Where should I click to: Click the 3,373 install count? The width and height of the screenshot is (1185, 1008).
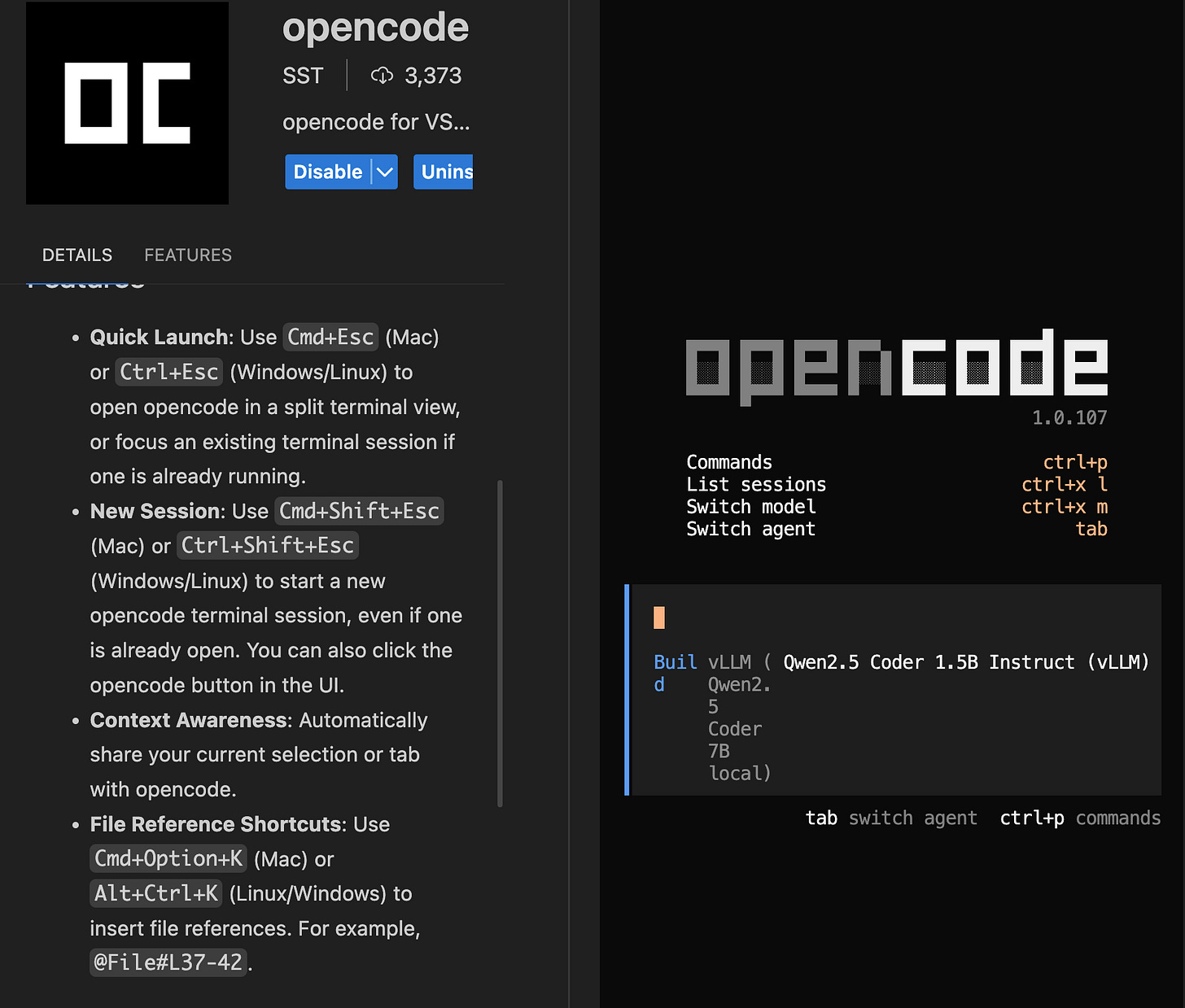433,76
